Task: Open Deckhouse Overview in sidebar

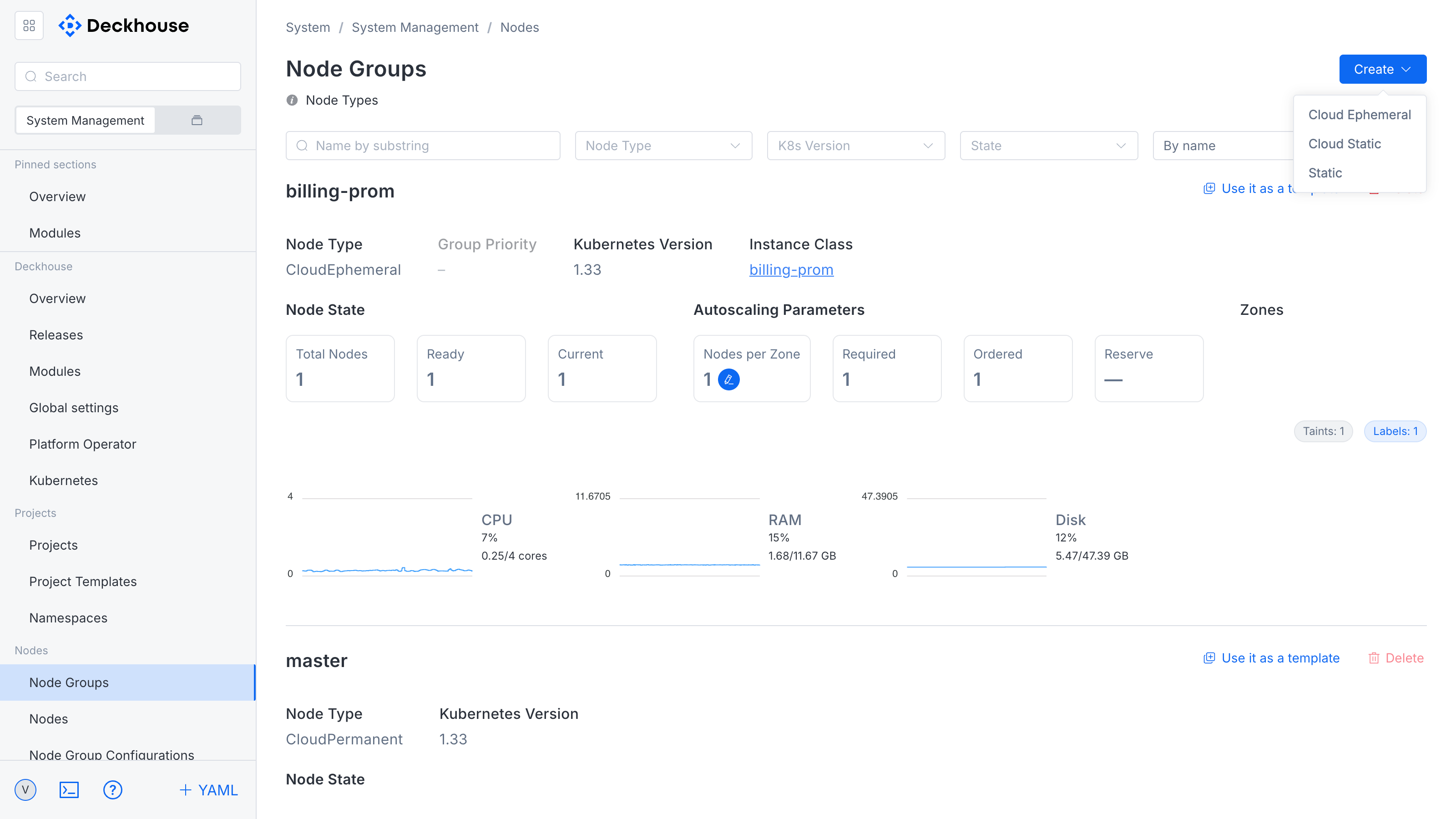Action: (128, 298)
